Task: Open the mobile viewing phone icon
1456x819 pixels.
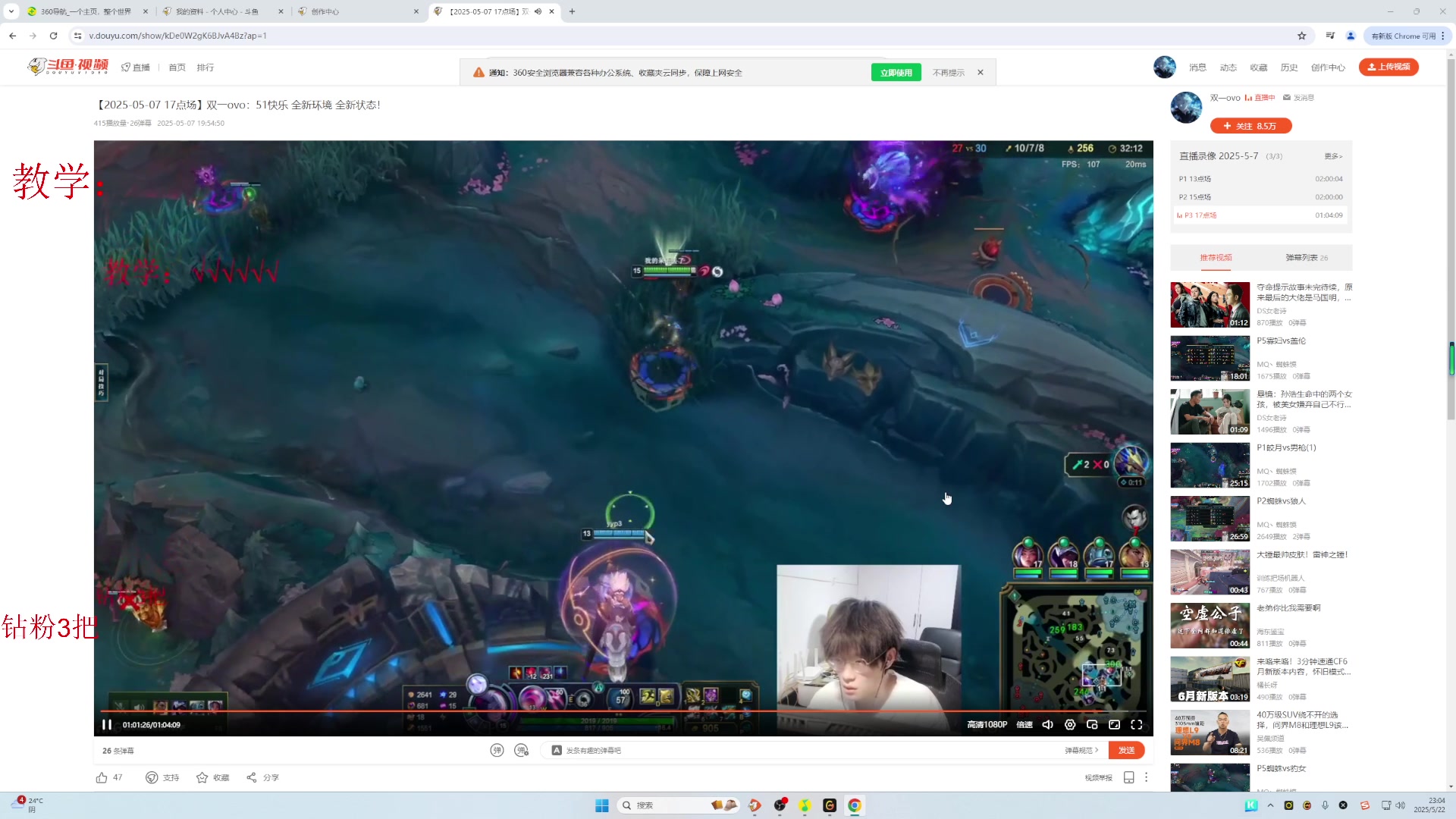Action: (x=1128, y=777)
